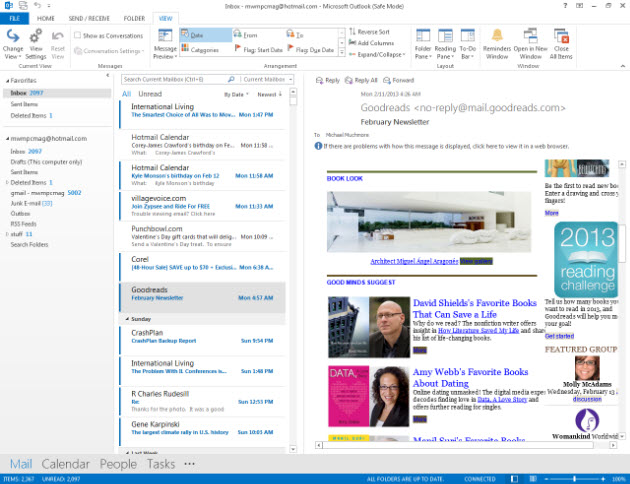Viewport: 630px width, 484px height.
Task: Arrange by Flag: Start Date
Action: (258, 49)
